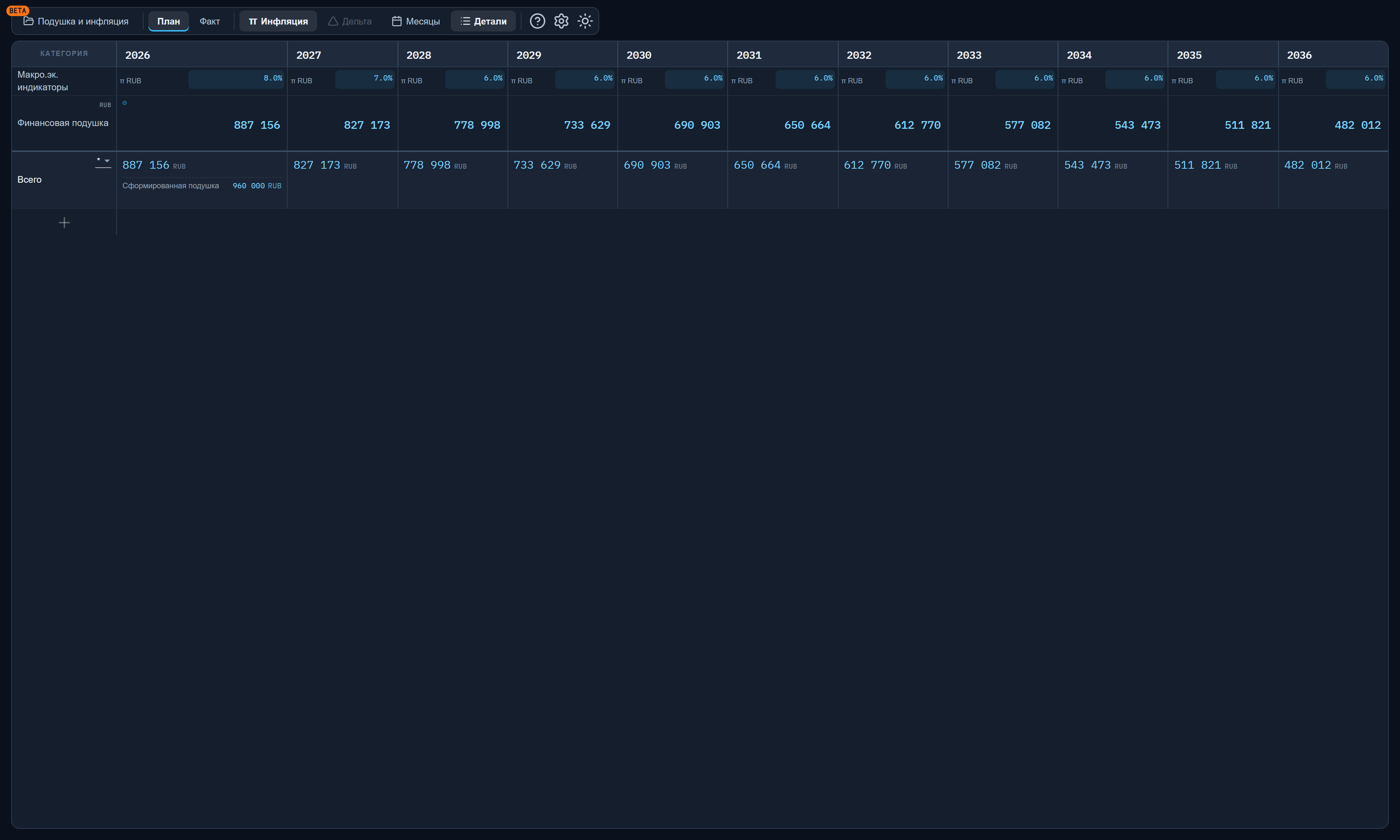Click the Всего row label

[29, 180]
